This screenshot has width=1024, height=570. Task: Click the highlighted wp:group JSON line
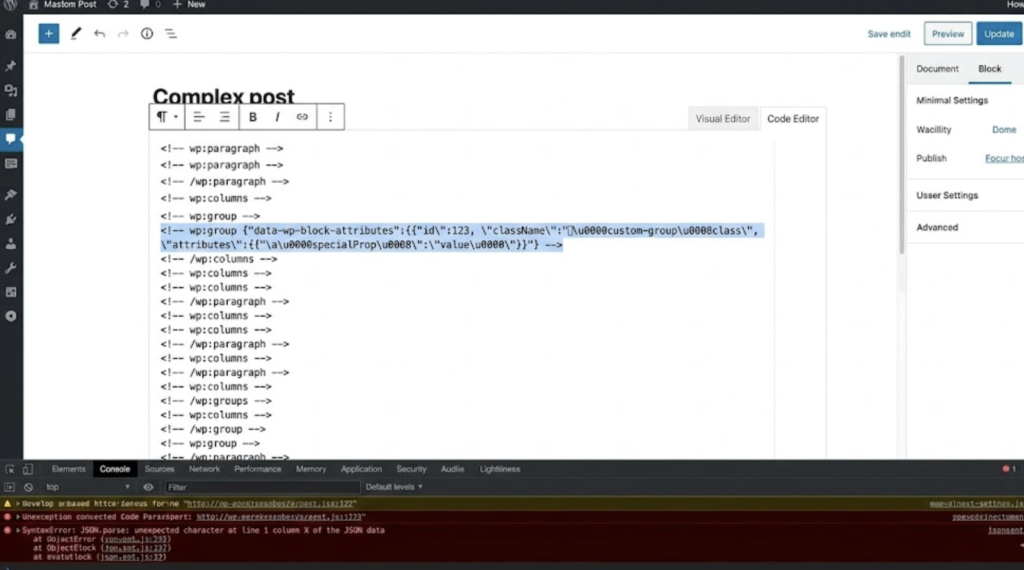click(x=462, y=238)
